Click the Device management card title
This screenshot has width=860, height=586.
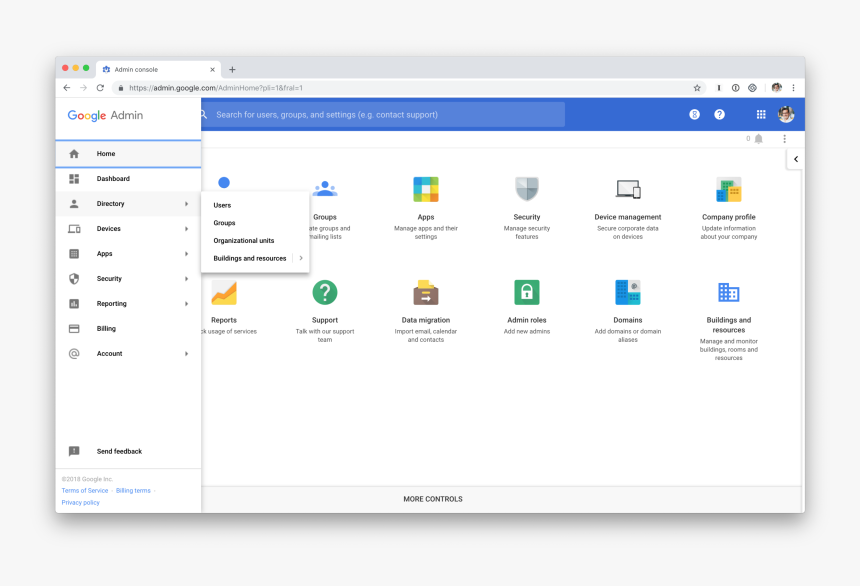628,217
